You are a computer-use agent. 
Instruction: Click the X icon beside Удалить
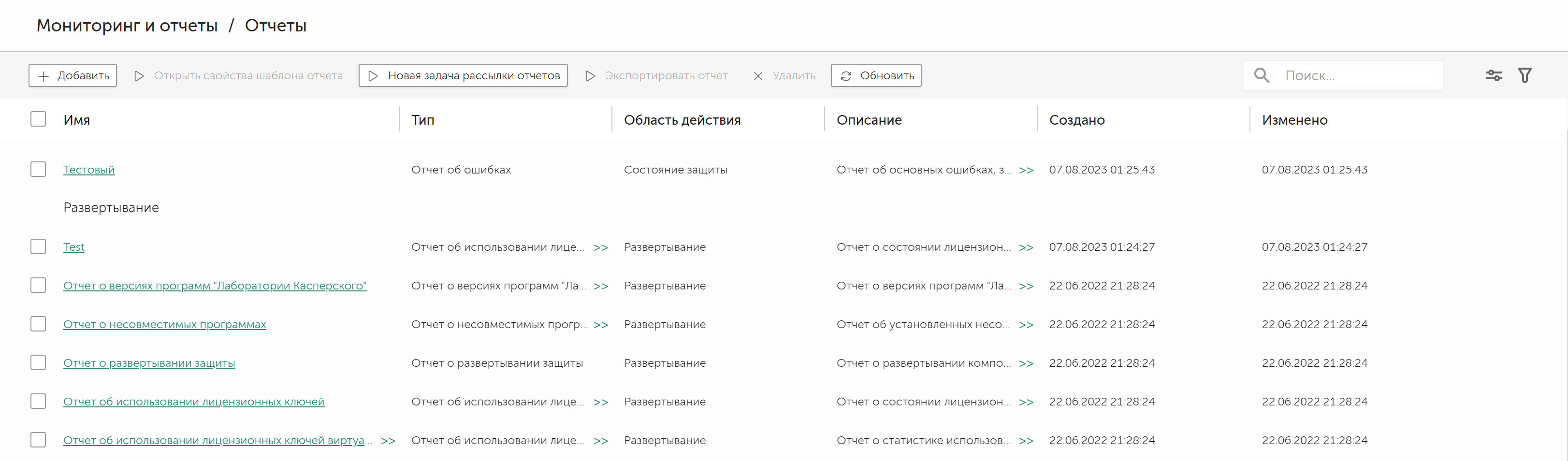[x=758, y=76]
